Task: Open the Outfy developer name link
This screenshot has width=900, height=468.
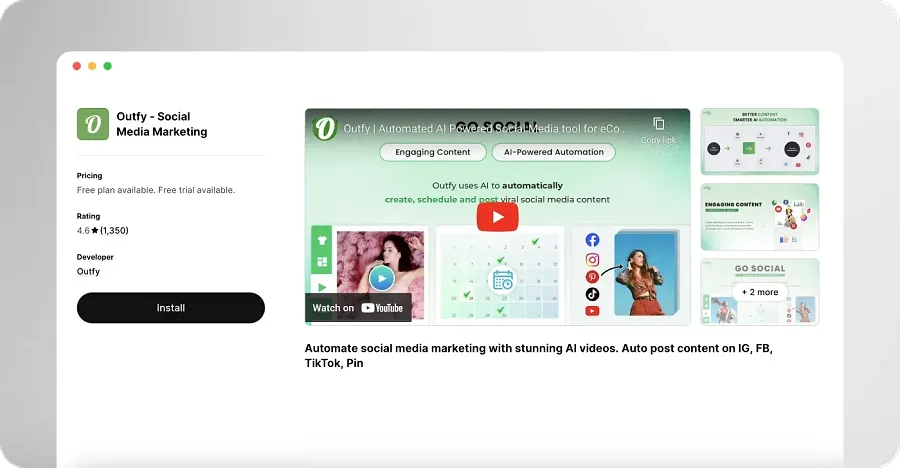Action: (x=88, y=272)
